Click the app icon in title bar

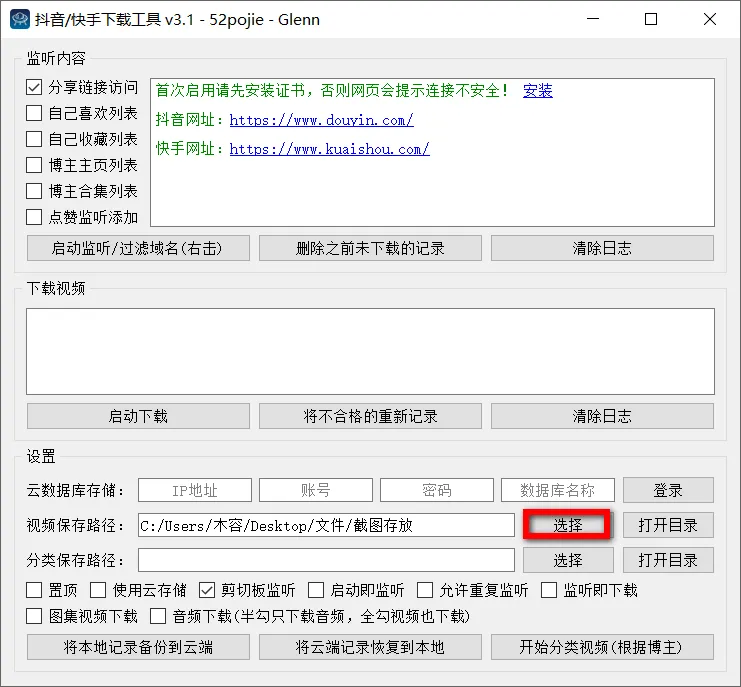point(19,19)
